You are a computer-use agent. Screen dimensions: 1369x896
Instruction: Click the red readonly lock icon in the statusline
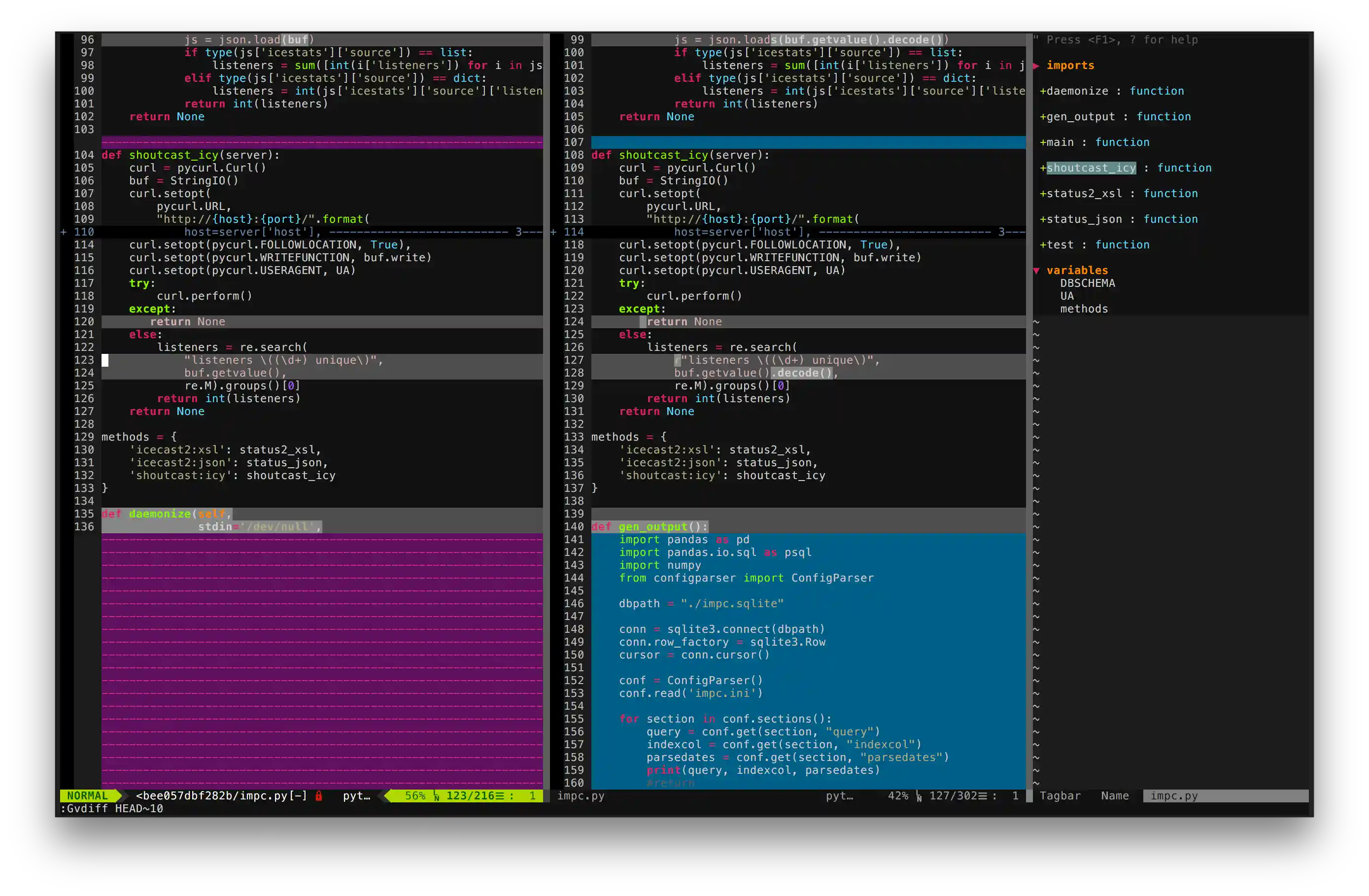click(319, 796)
